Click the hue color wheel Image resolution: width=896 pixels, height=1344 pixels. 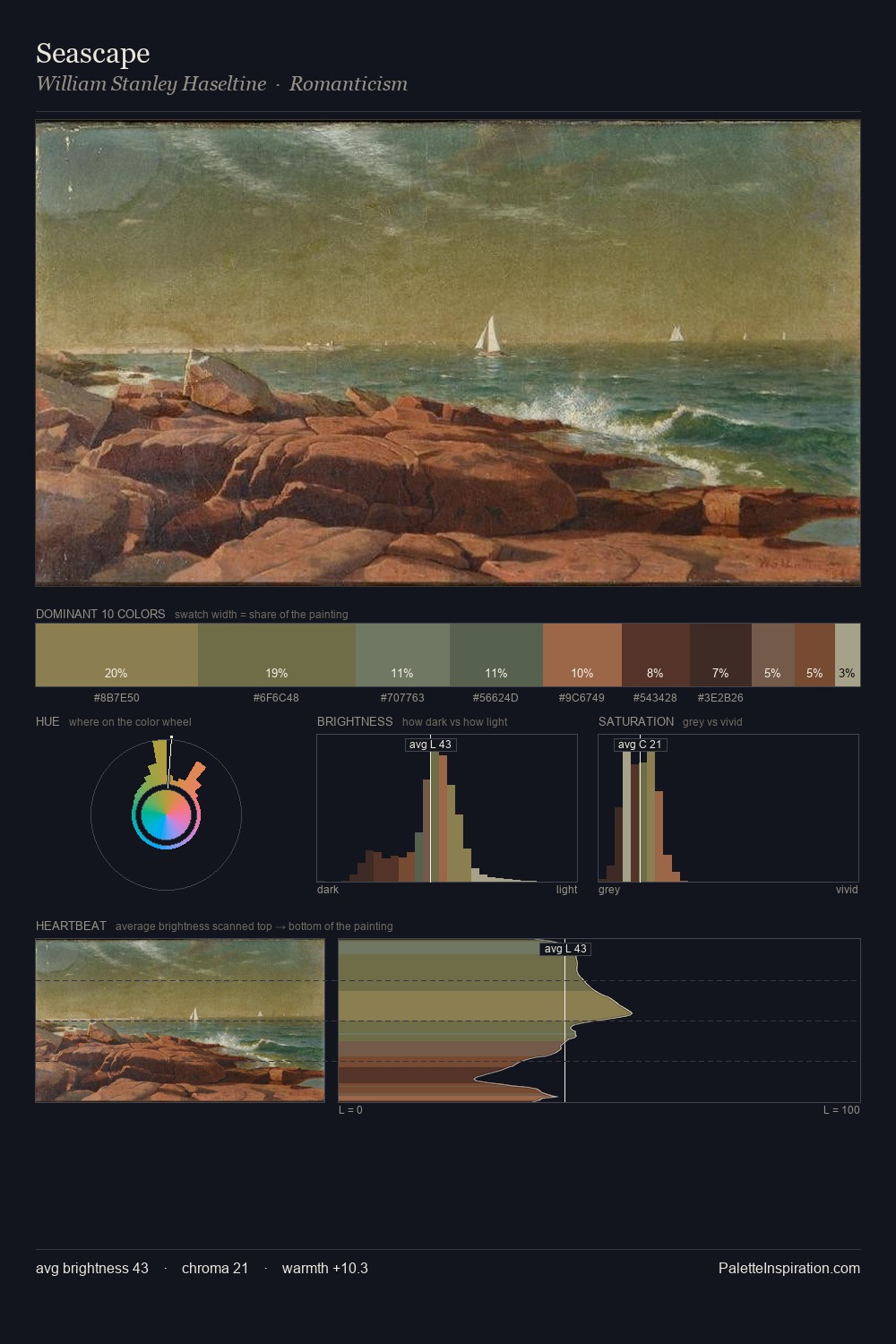point(166,814)
